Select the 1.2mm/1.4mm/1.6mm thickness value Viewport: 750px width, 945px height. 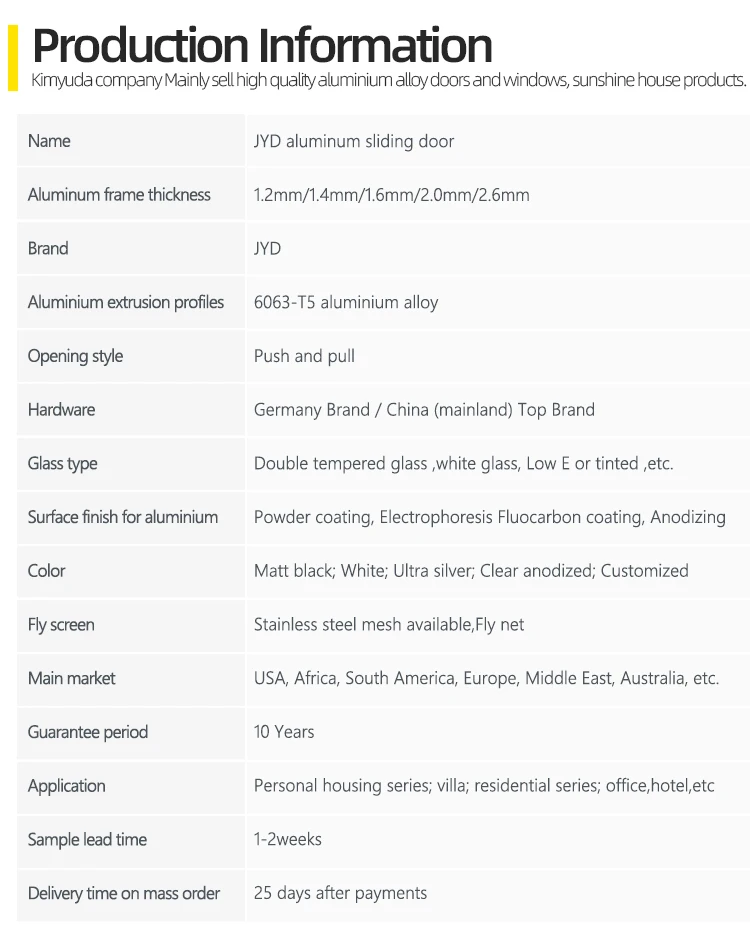[x=392, y=195]
